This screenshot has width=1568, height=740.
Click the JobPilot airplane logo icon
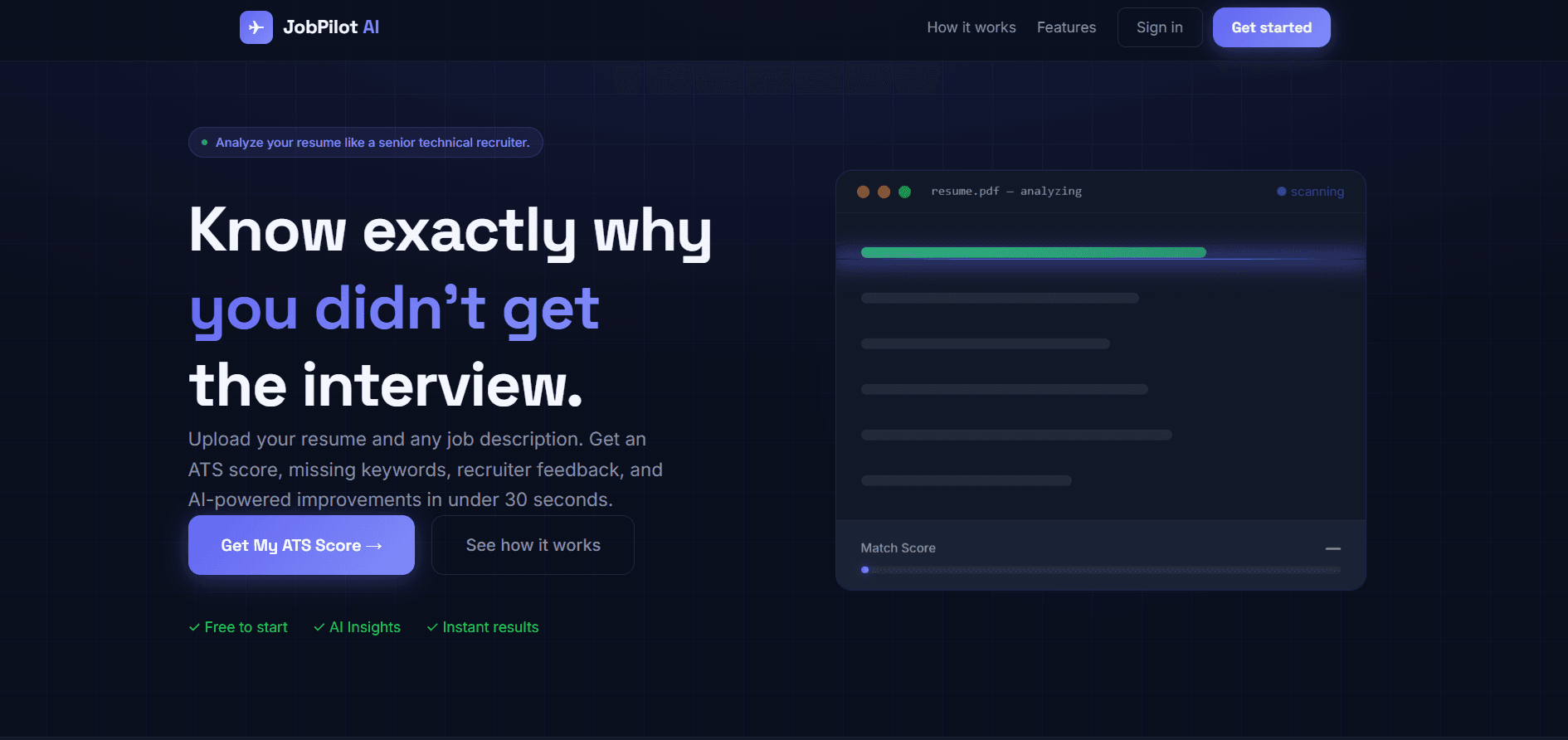(x=256, y=27)
